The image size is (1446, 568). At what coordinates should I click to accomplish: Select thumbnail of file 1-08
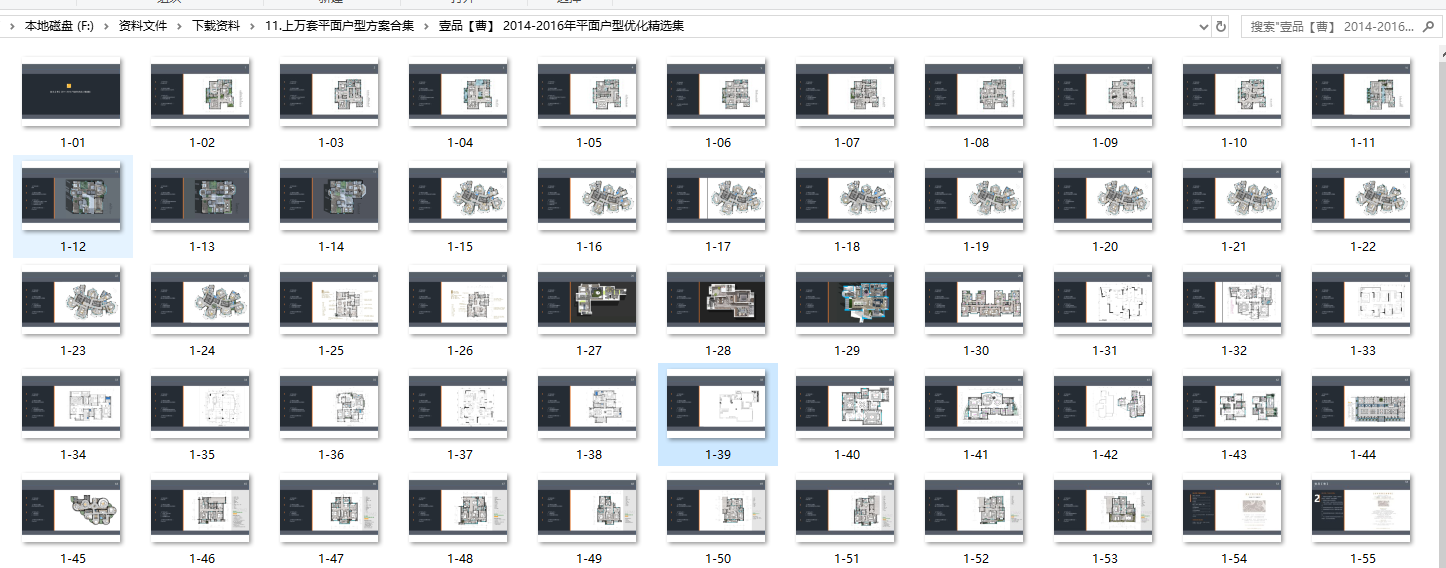pos(974,91)
